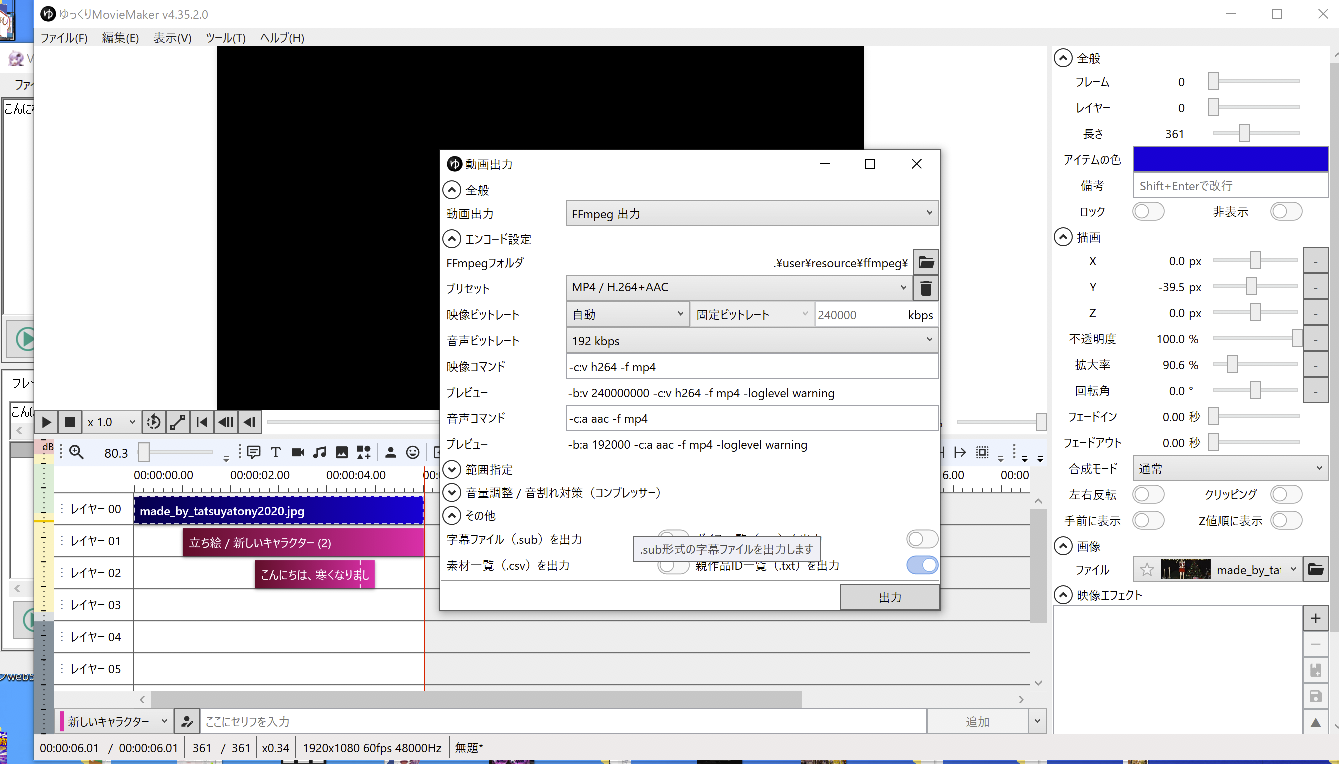Image resolution: width=1339 pixels, height=764 pixels.
Task: Click the timeline zoom magnifier icon
Action: coord(76,452)
